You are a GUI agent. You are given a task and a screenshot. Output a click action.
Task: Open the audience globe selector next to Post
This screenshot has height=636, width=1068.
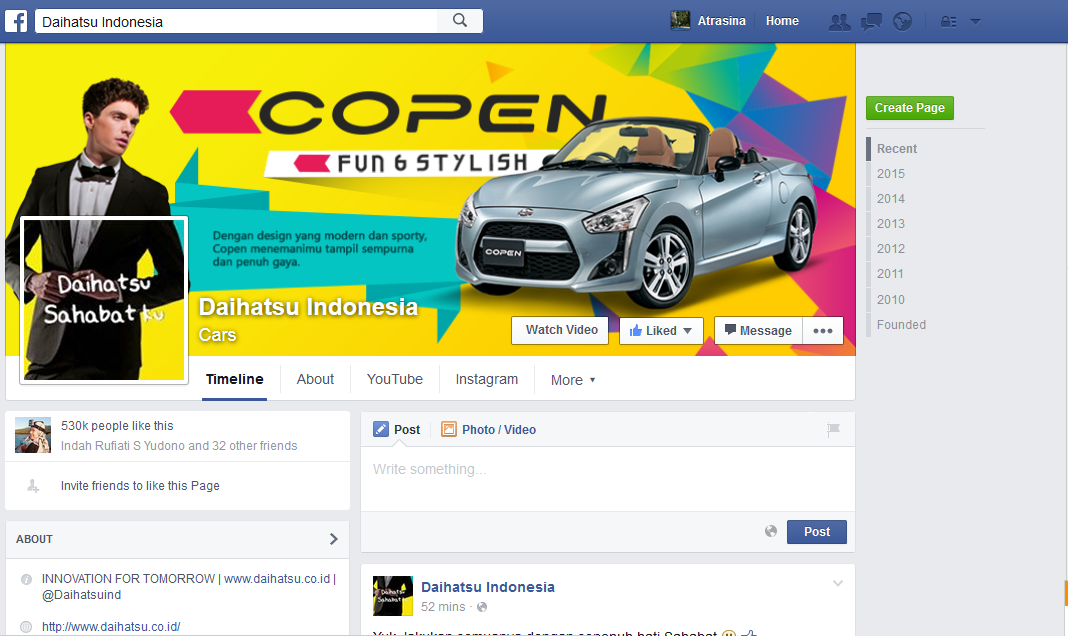pyautogui.click(x=770, y=531)
